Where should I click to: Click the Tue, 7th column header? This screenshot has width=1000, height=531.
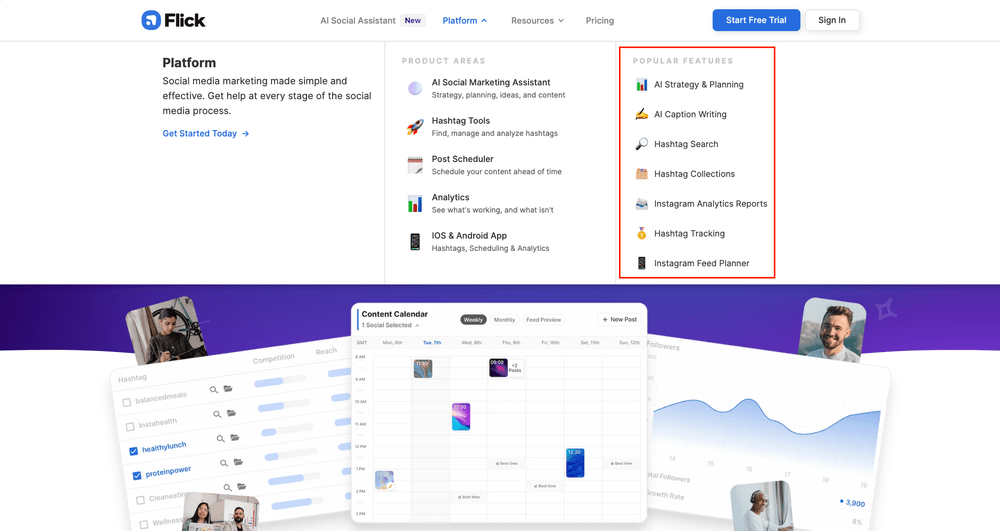[x=432, y=342]
